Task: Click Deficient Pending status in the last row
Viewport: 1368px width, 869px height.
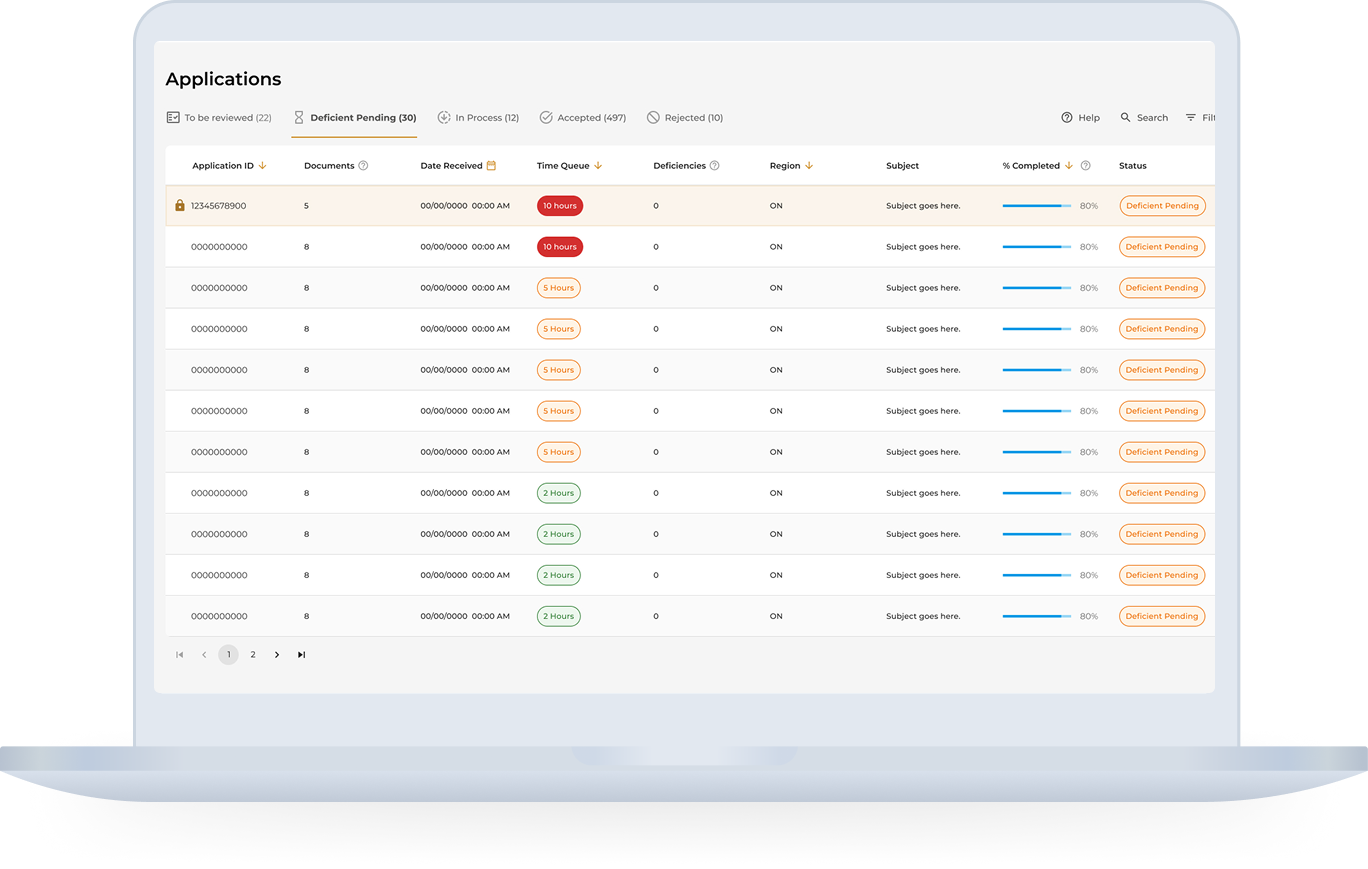Action: point(1161,617)
